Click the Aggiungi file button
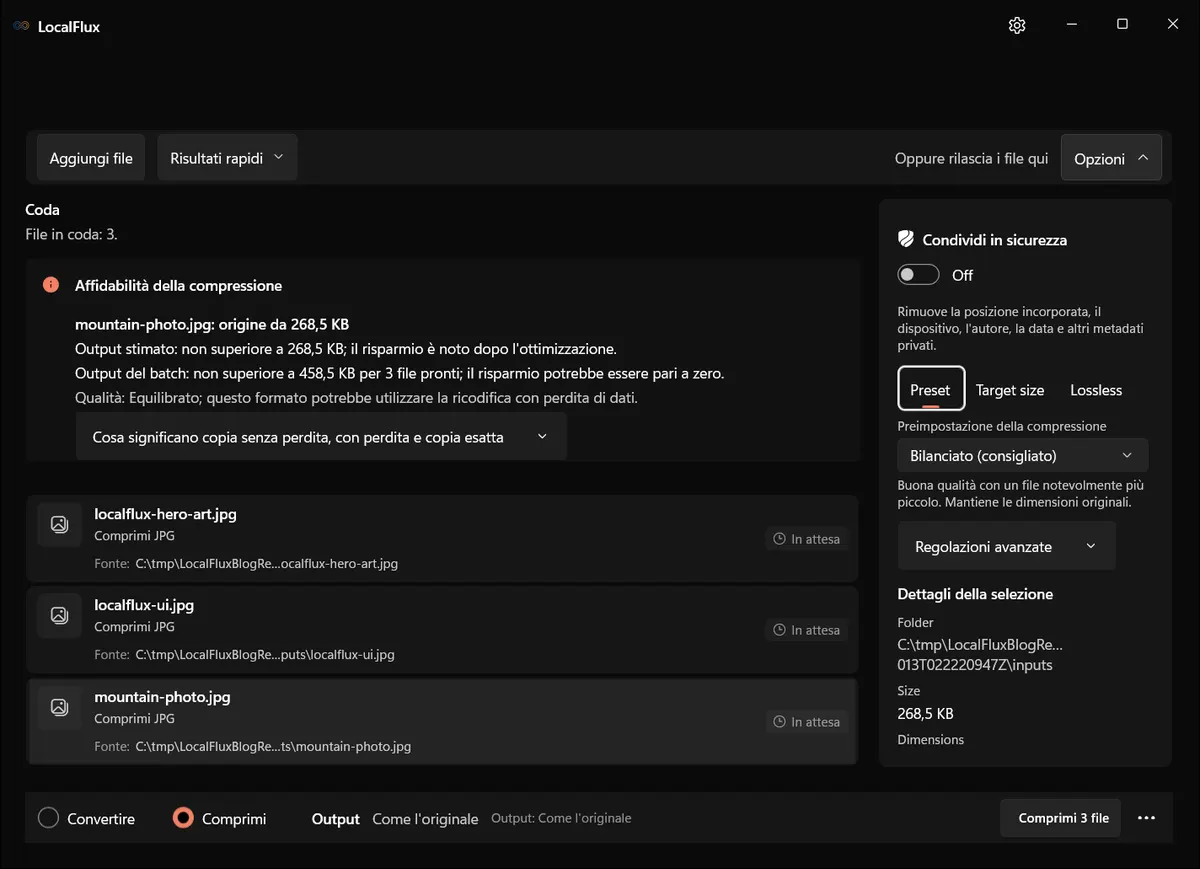 (91, 158)
